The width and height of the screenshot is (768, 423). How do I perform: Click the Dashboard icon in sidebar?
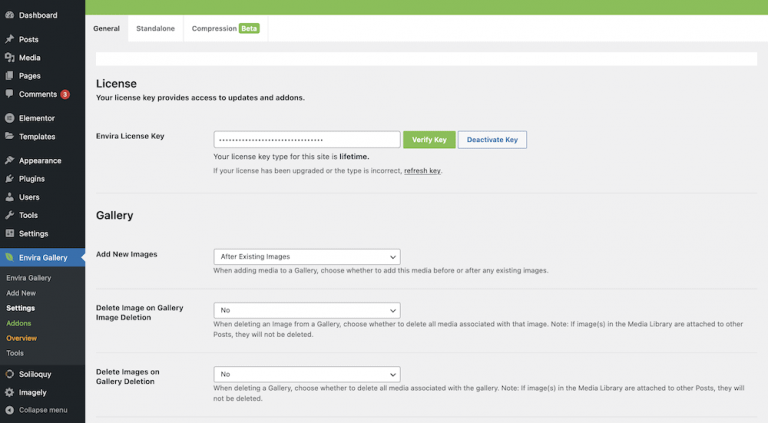pos(9,15)
